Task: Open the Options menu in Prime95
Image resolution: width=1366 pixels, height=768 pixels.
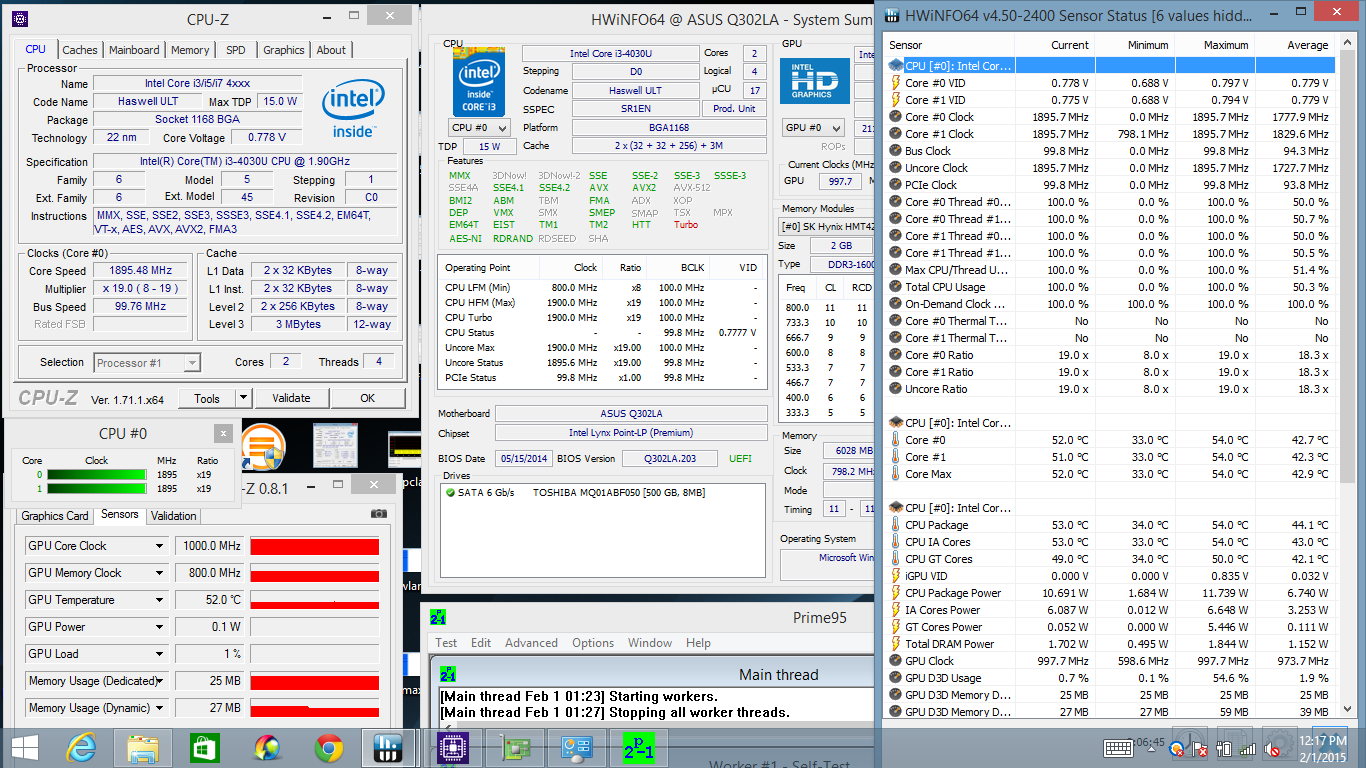Action: (x=593, y=643)
